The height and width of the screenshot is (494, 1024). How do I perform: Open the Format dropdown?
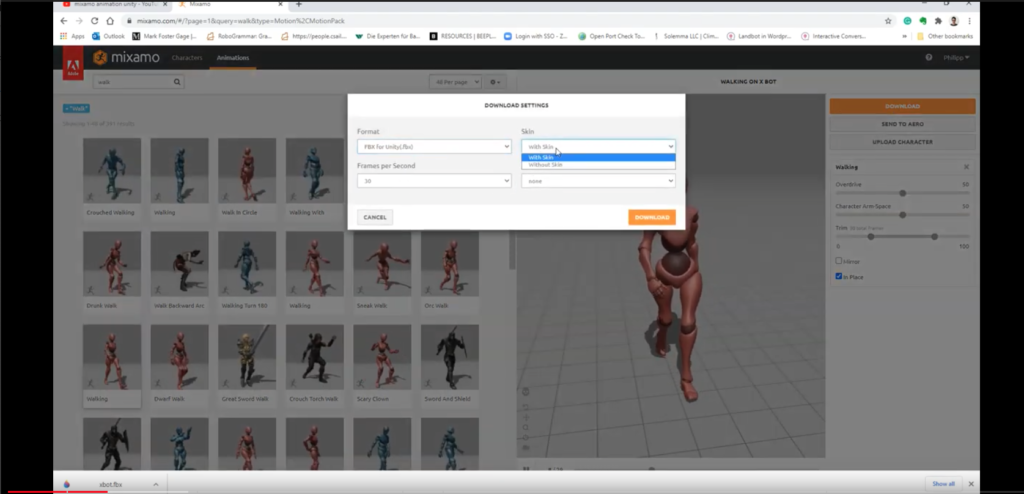434,147
